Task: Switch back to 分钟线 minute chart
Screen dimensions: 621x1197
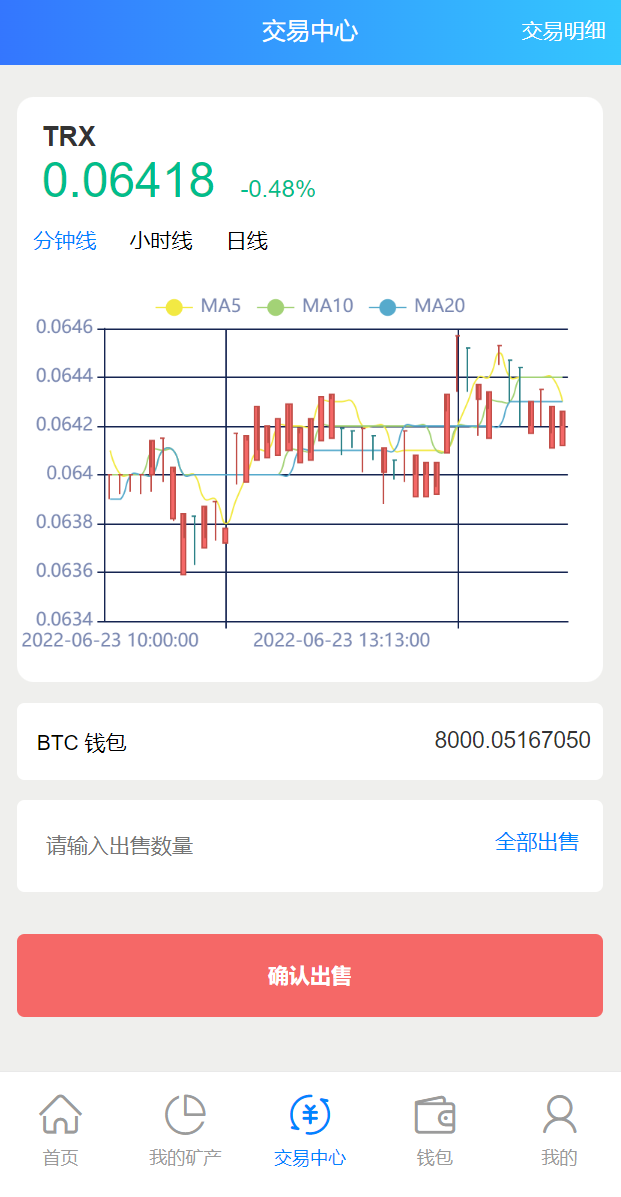Action: (64, 241)
